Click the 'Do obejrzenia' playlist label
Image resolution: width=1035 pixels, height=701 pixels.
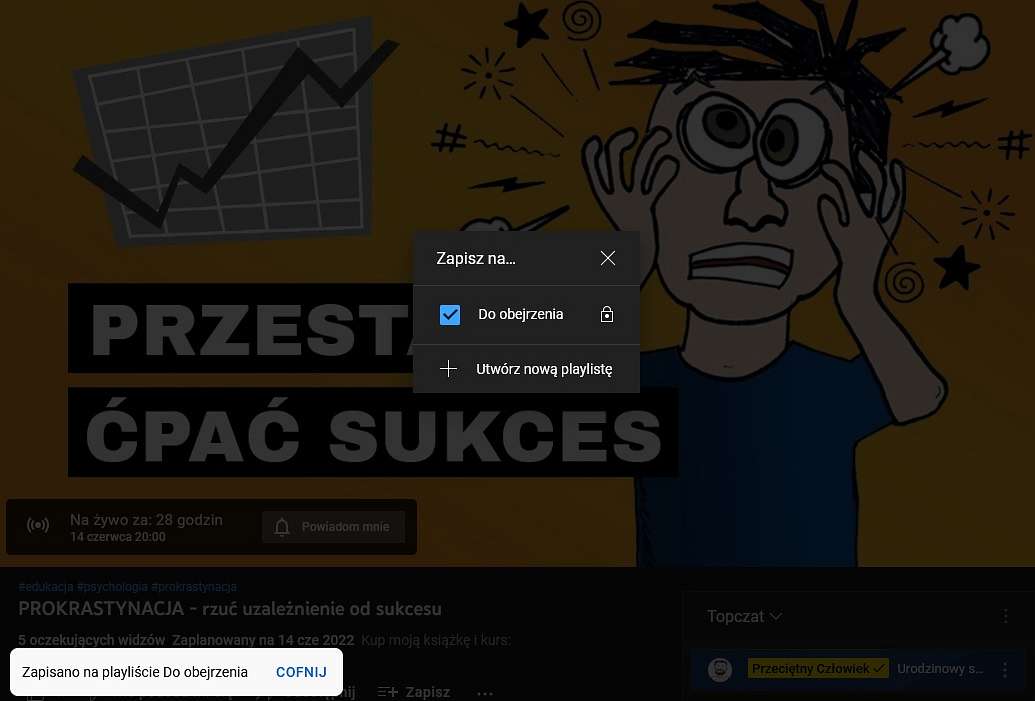(x=520, y=314)
